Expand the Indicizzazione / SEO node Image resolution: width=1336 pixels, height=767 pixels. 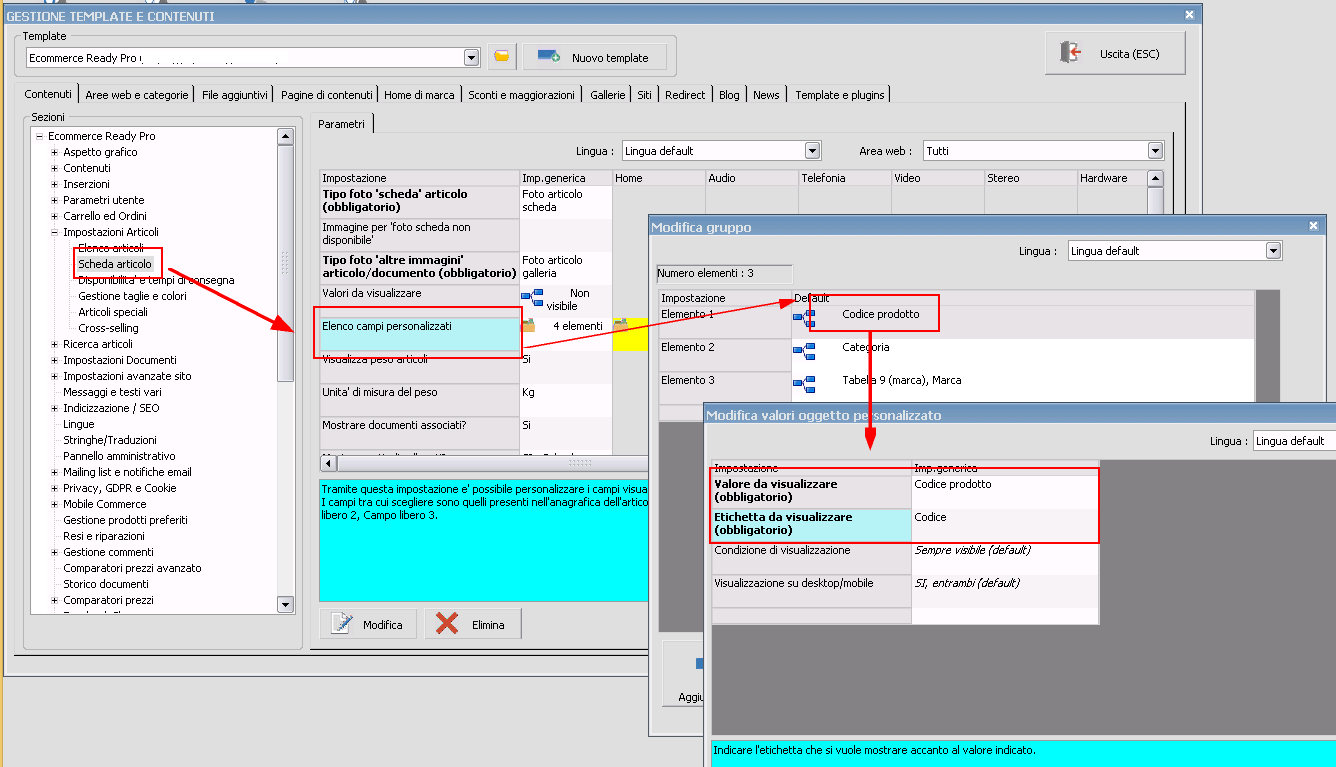click(55, 408)
